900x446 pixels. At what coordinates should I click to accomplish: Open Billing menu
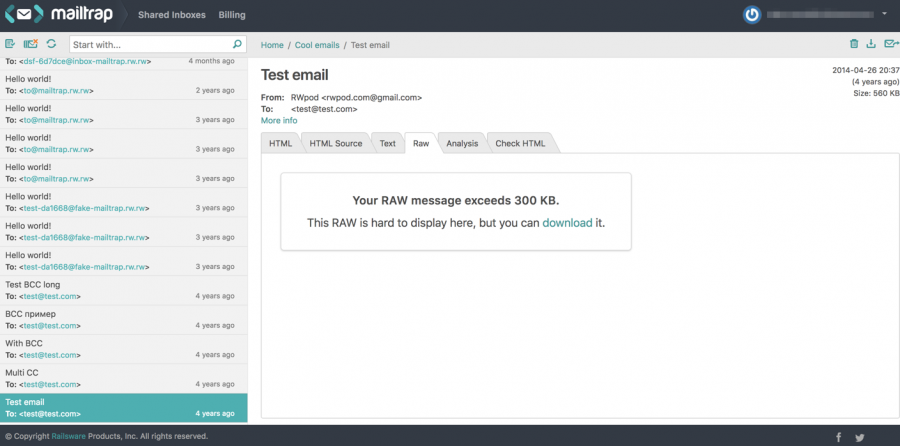(x=232, y=15)
